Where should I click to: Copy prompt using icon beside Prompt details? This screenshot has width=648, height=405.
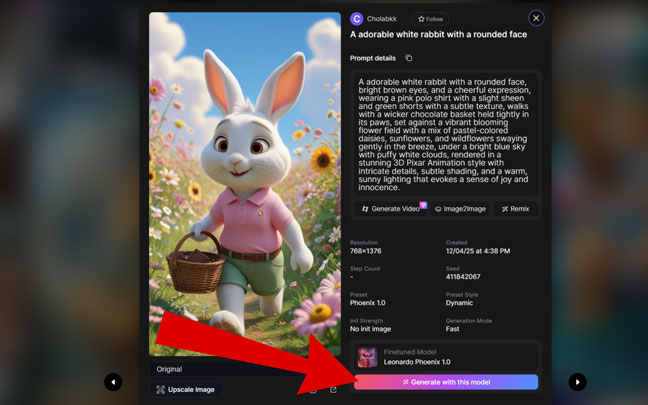tap(408, 58)
